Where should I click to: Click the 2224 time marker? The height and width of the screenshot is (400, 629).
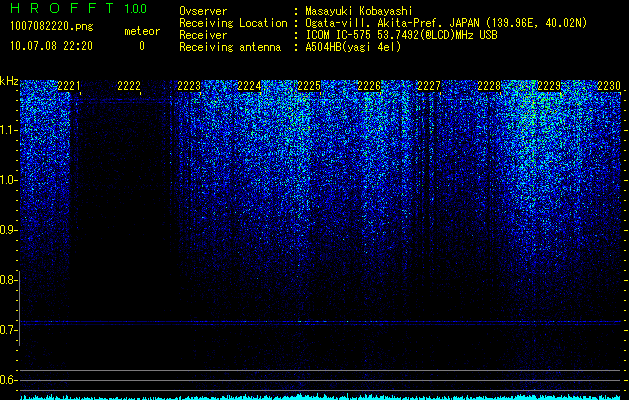[249, 86]
